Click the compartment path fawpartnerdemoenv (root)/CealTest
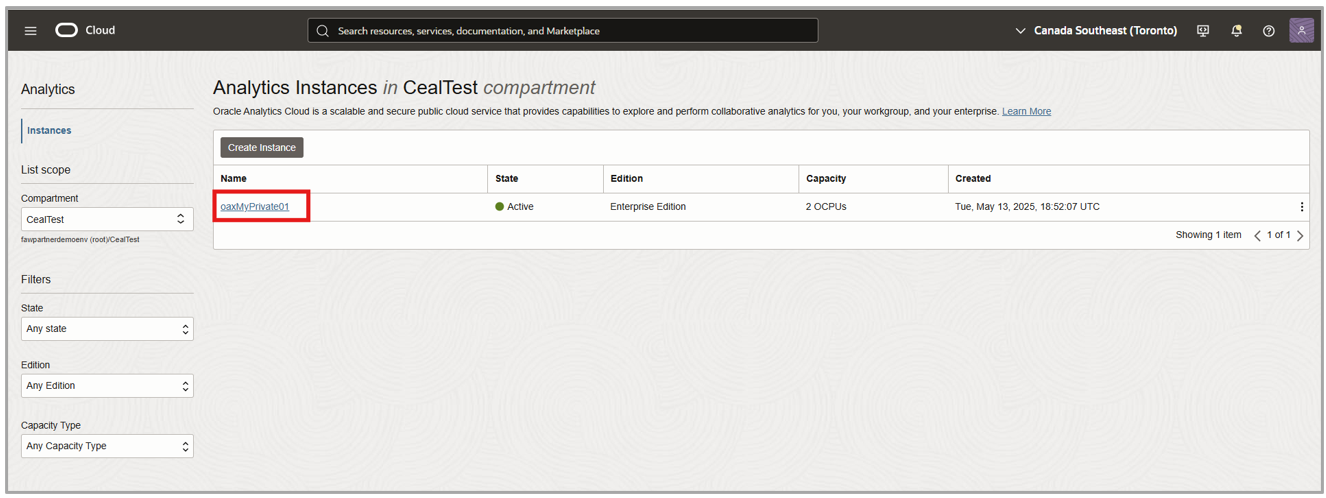This screenshot has width=1326, height=498. pyautogui.click(x=80, y=240)
